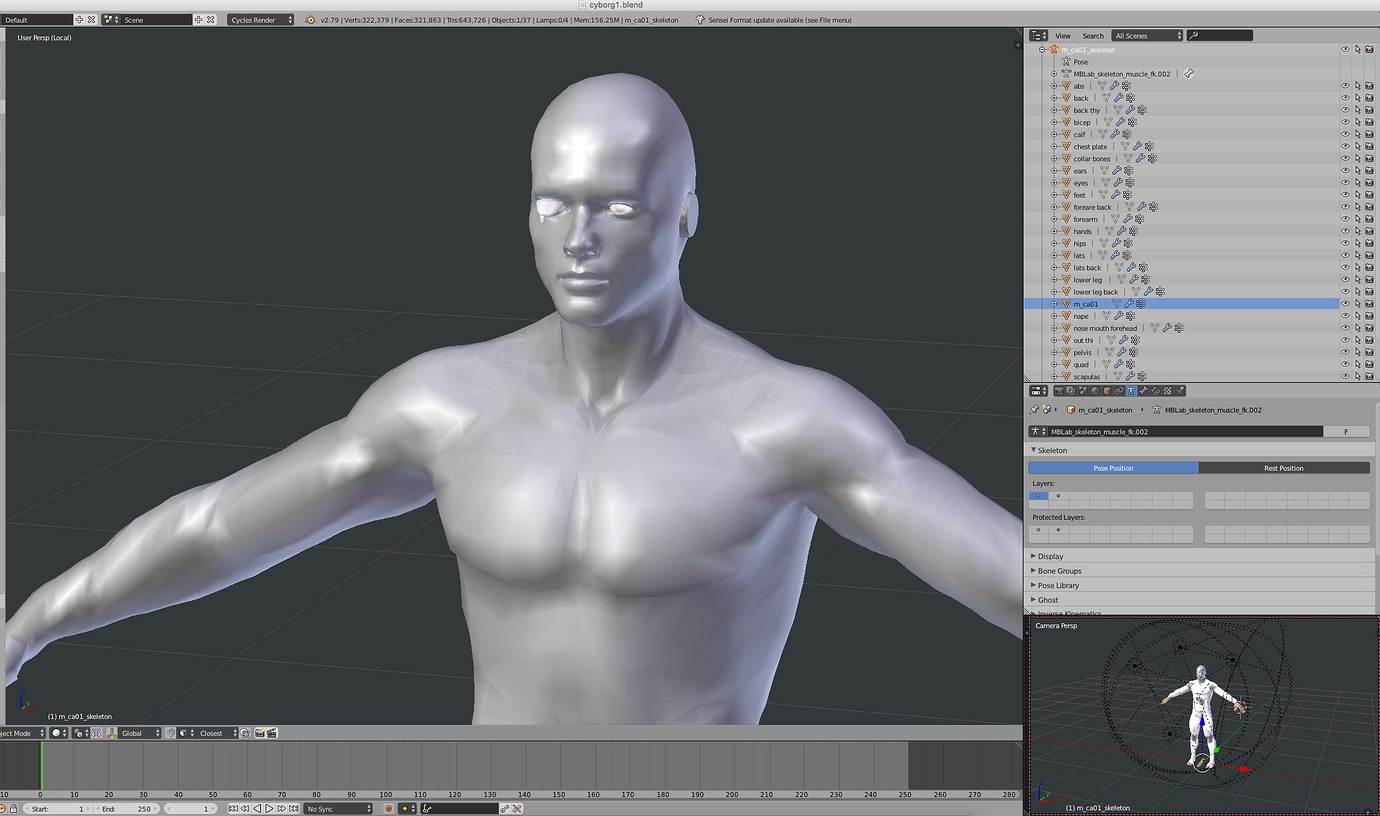
Task: Select the Pose Position tab
Action: point(1113,468)
